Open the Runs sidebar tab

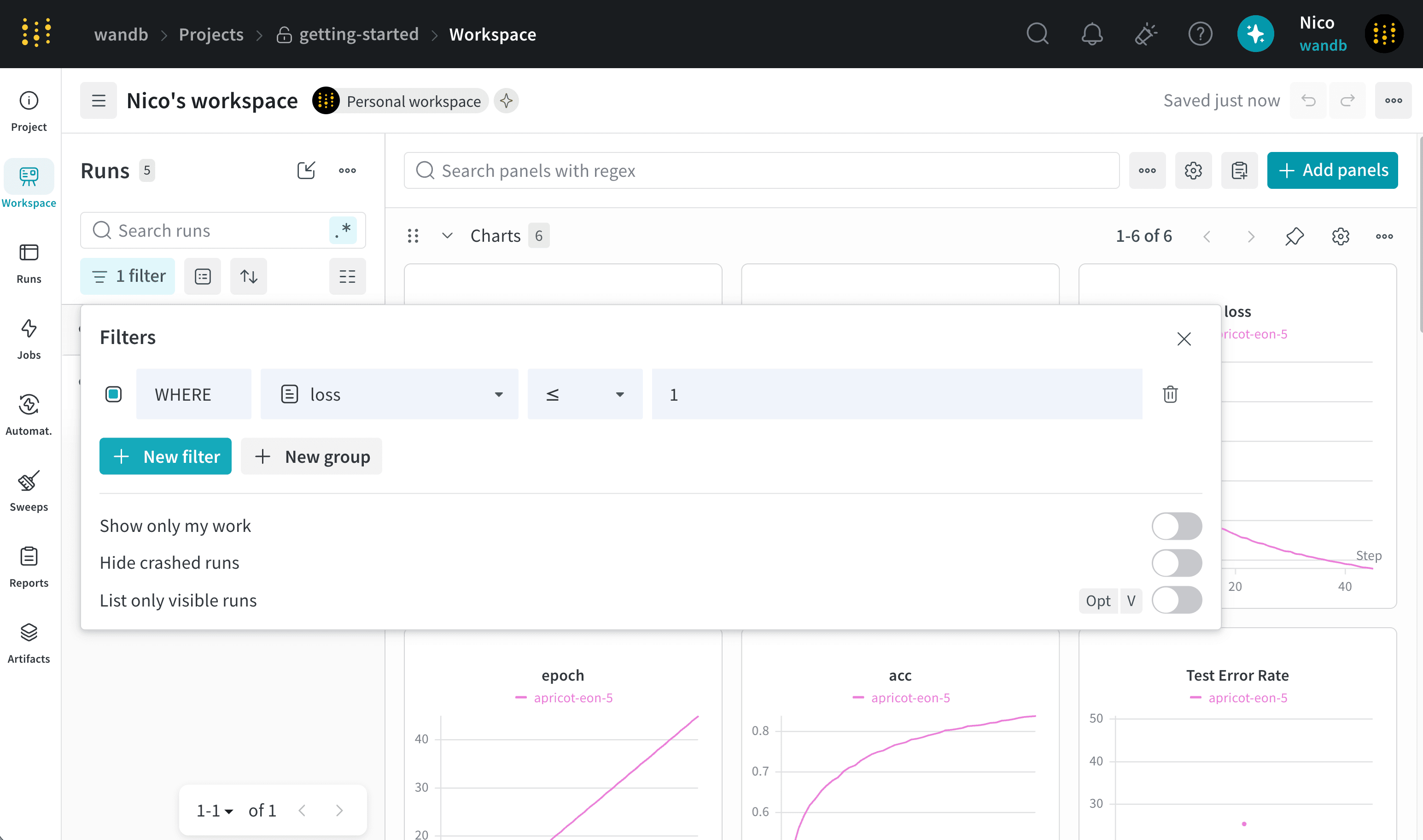[x=29, y=263]
